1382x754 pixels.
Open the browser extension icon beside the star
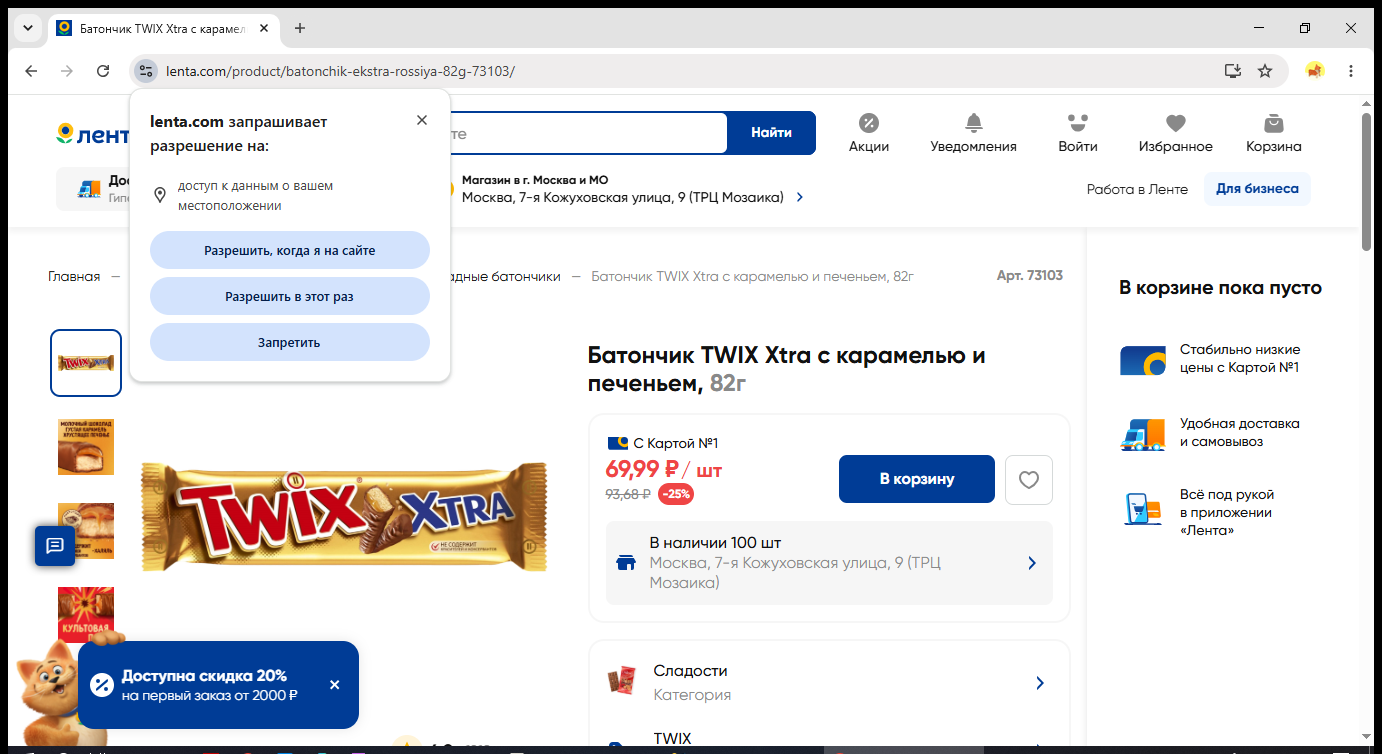1315,71
